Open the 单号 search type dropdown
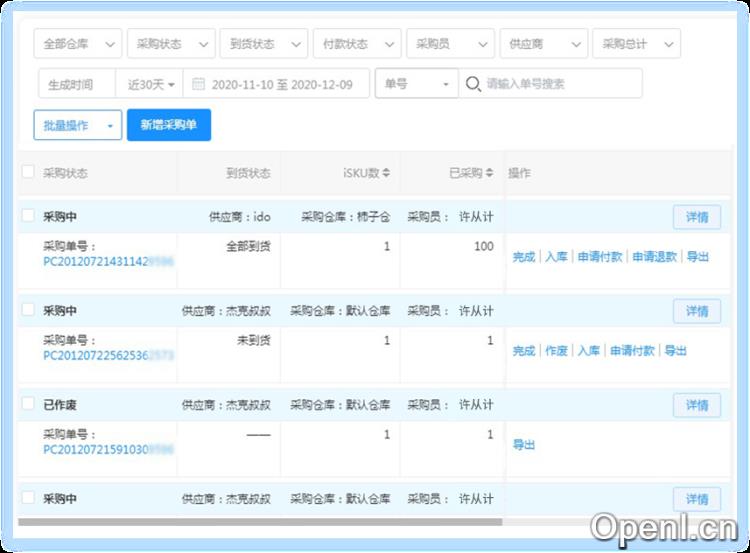 tap(417, 84)
